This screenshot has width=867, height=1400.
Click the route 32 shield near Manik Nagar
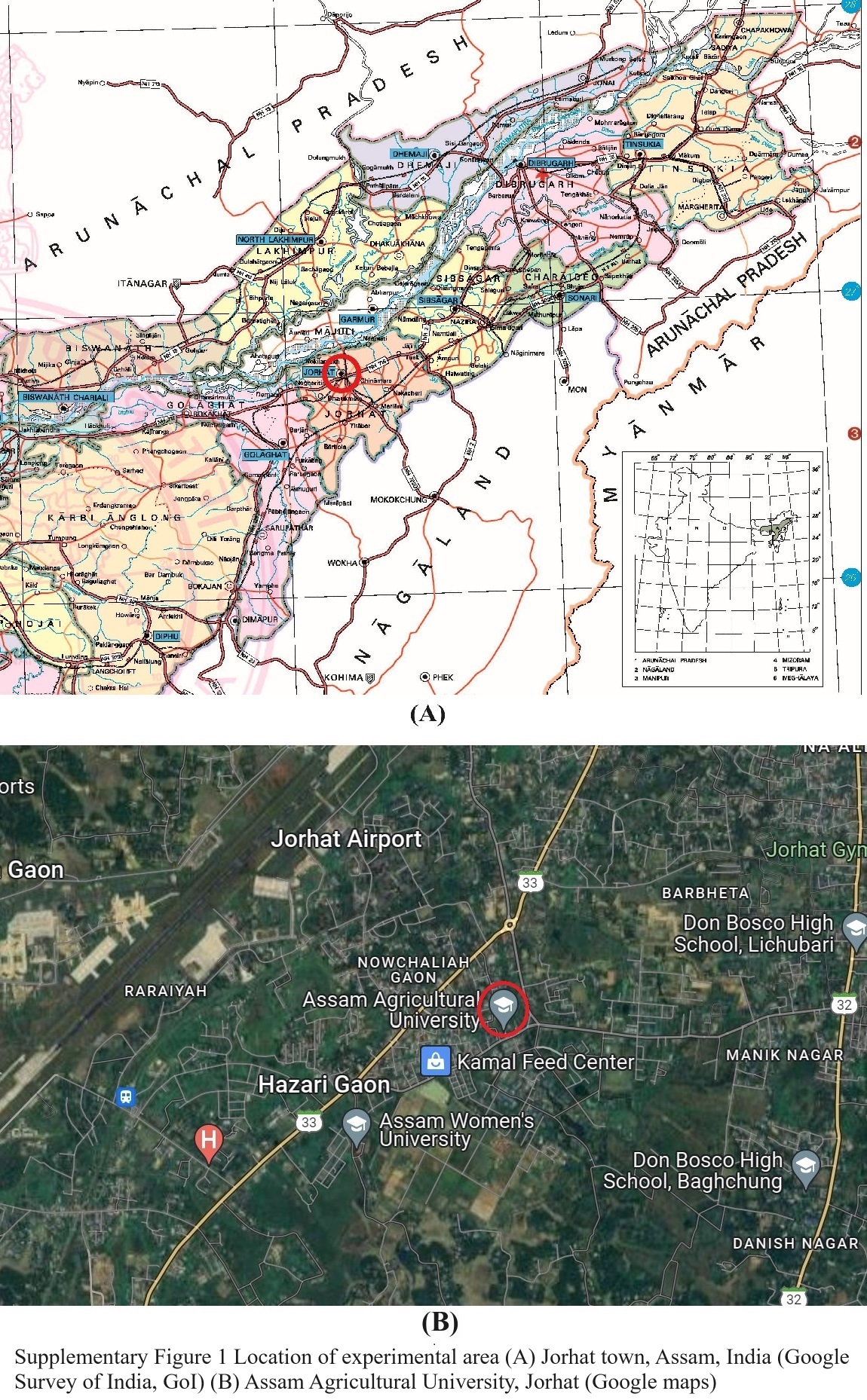pyautogui.click(x=844, y=1004)
